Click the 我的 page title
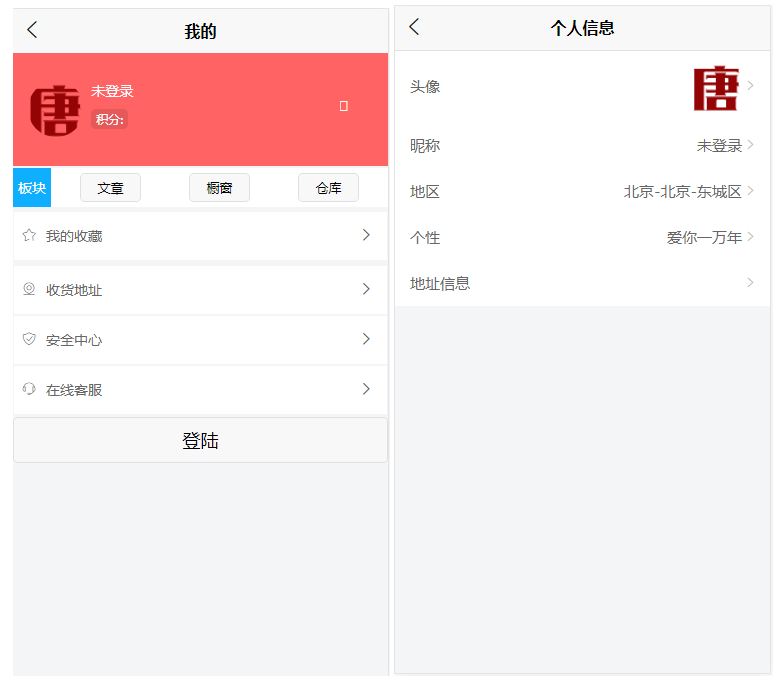The width and height of the screenshot is (783, 677). [200, 31]
